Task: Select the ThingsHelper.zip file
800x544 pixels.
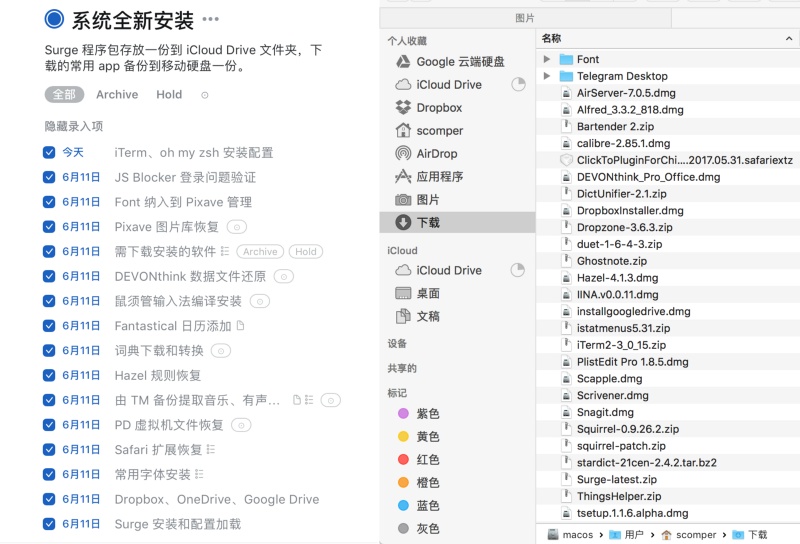Action: [619, 496]
